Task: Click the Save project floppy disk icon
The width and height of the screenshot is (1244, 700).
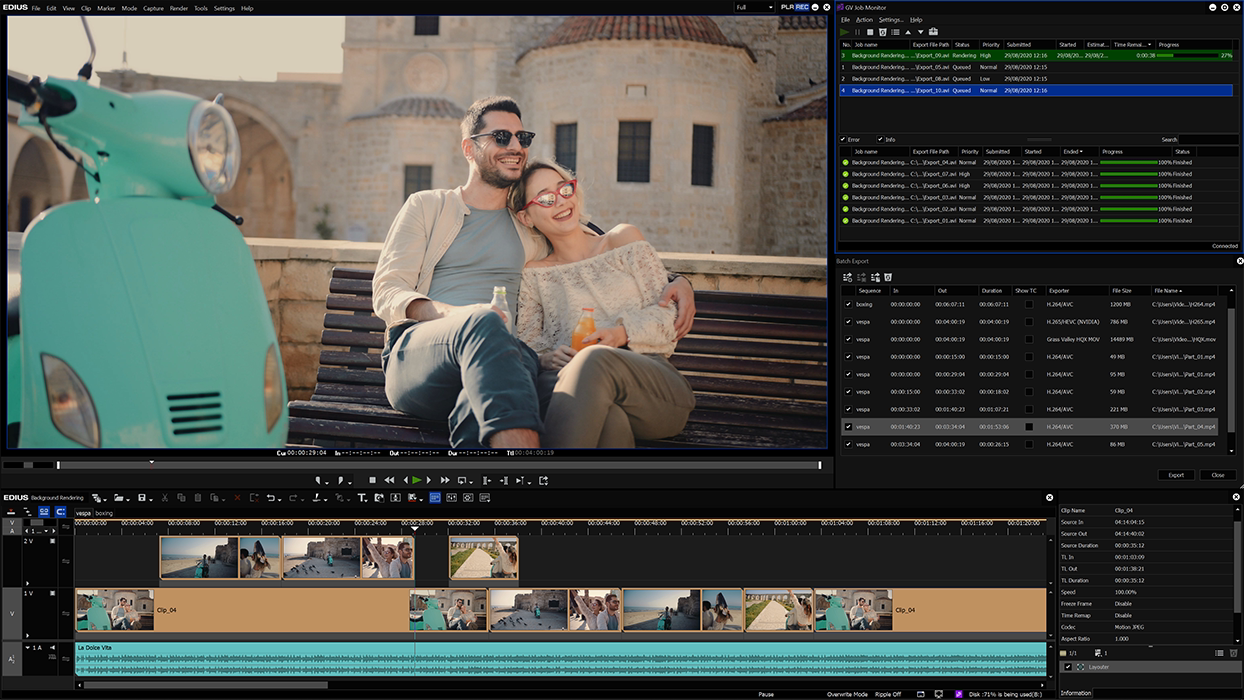Action: pyautogui.click(x=142, y=498)
